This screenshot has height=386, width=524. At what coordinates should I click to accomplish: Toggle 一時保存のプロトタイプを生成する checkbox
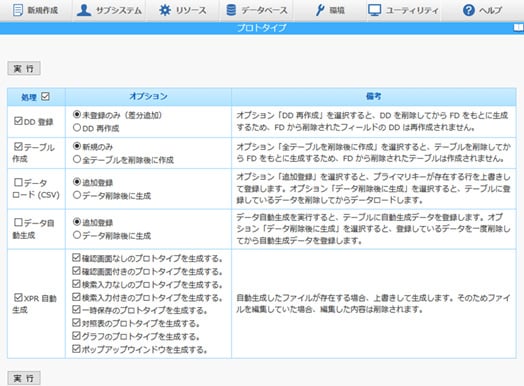pyautogui.click(x=77, y=309)
